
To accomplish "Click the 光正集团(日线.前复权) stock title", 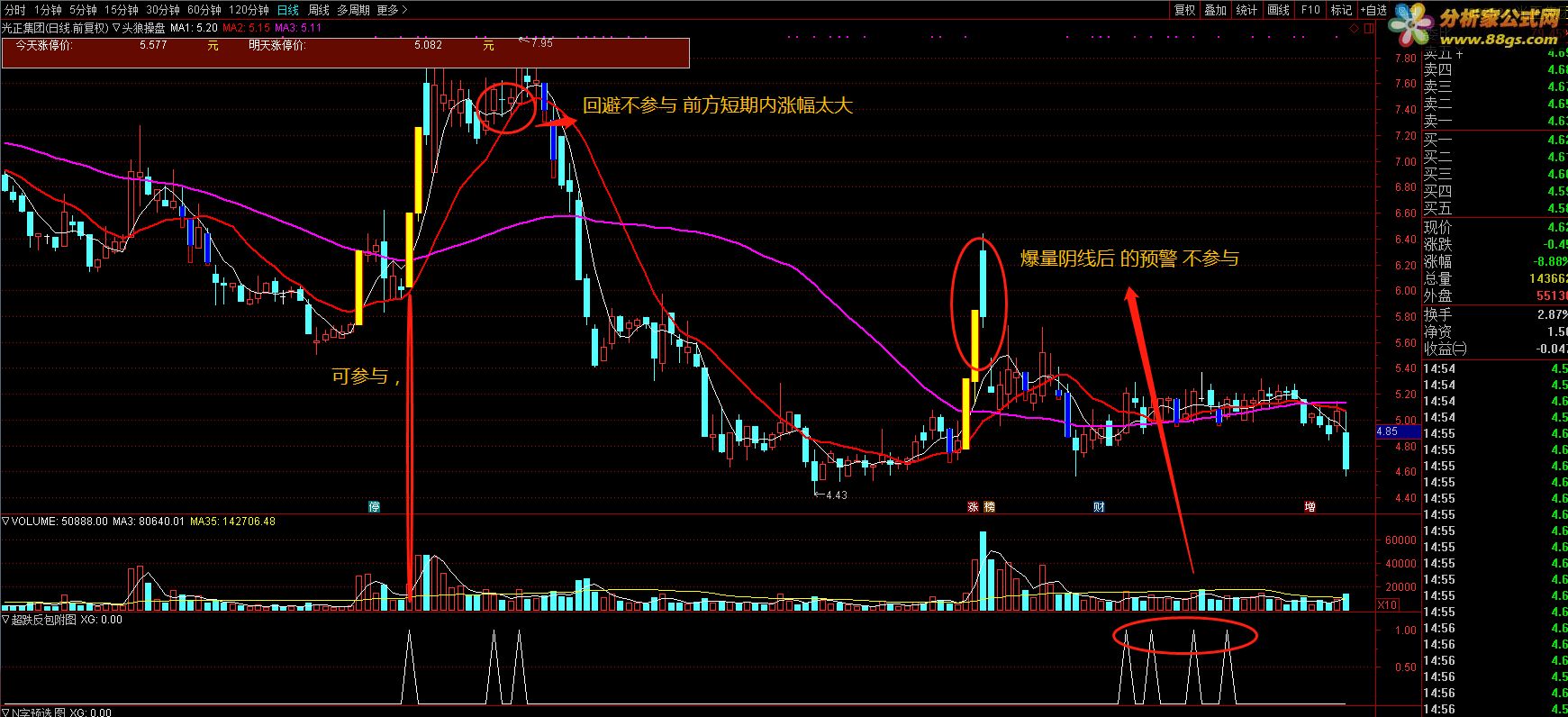I will pos(55,28).
